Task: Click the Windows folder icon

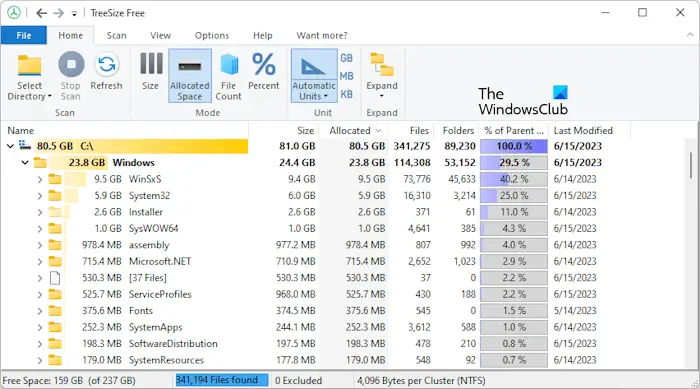Action: [40, 163]
